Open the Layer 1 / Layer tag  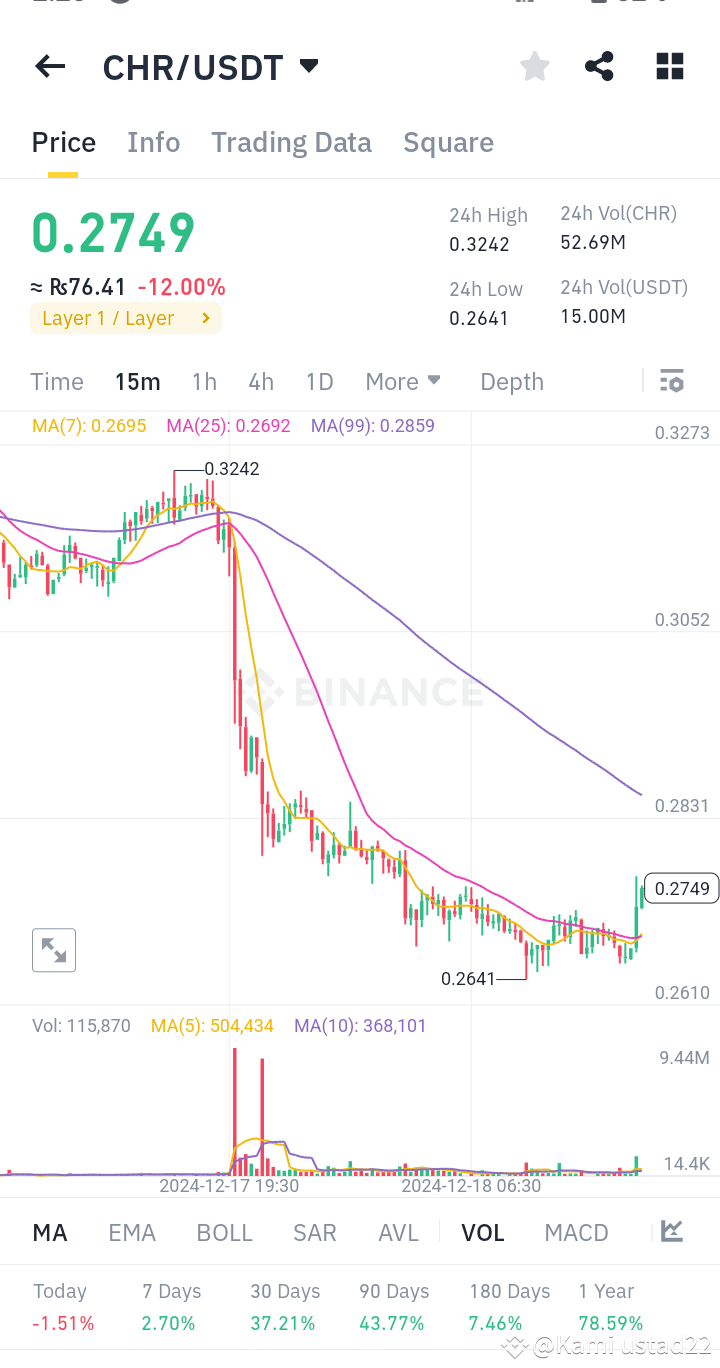click(x=125, y=318)
